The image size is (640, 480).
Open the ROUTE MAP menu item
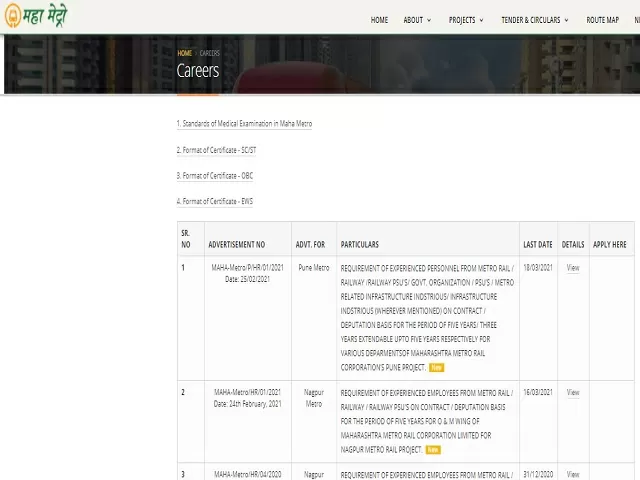[602, 20]
